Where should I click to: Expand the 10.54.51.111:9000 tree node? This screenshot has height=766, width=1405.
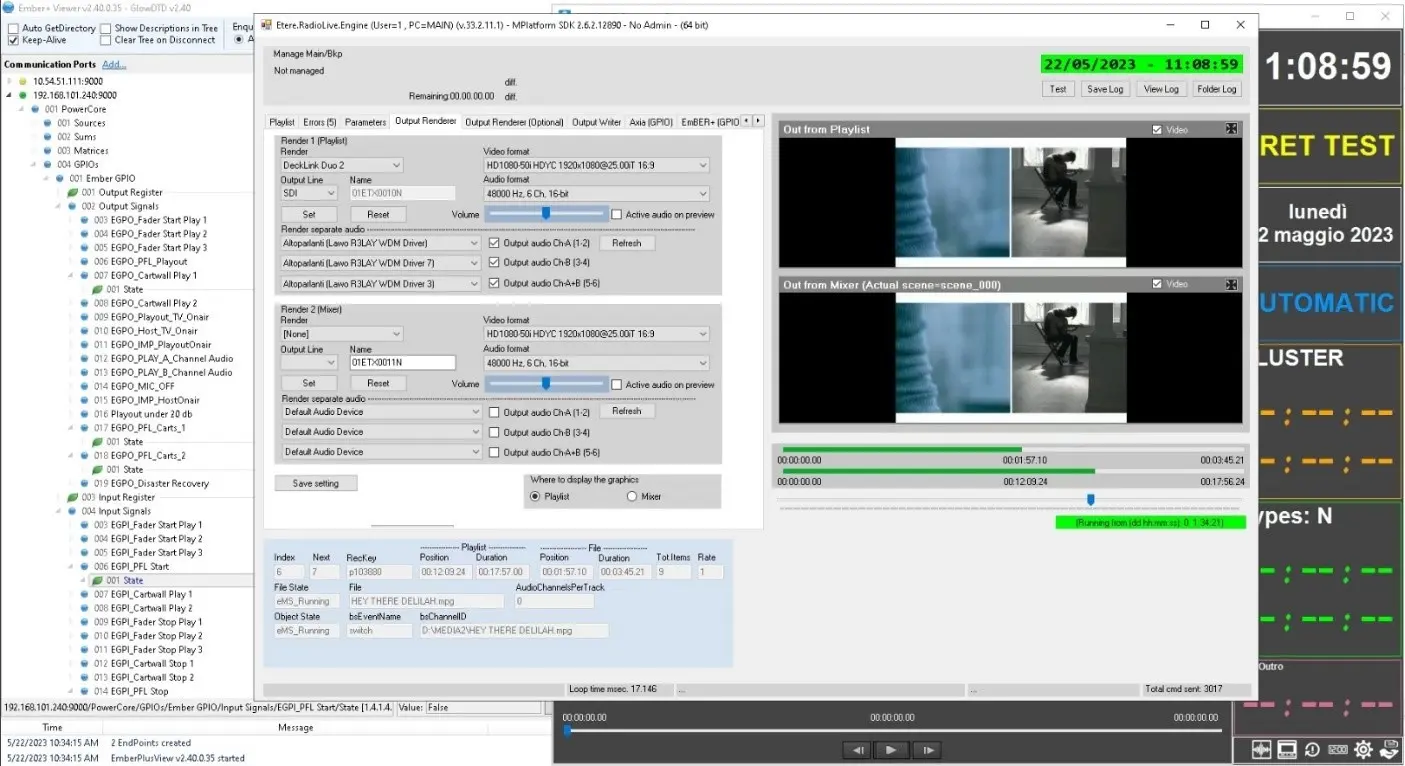10,81
